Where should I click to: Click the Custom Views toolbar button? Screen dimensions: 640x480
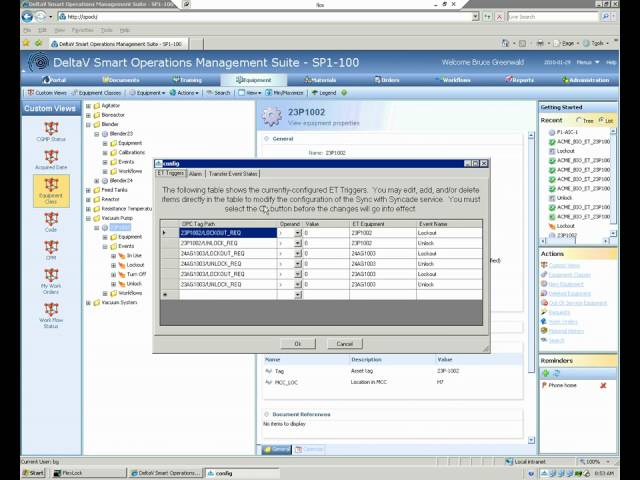pos(47,93)
